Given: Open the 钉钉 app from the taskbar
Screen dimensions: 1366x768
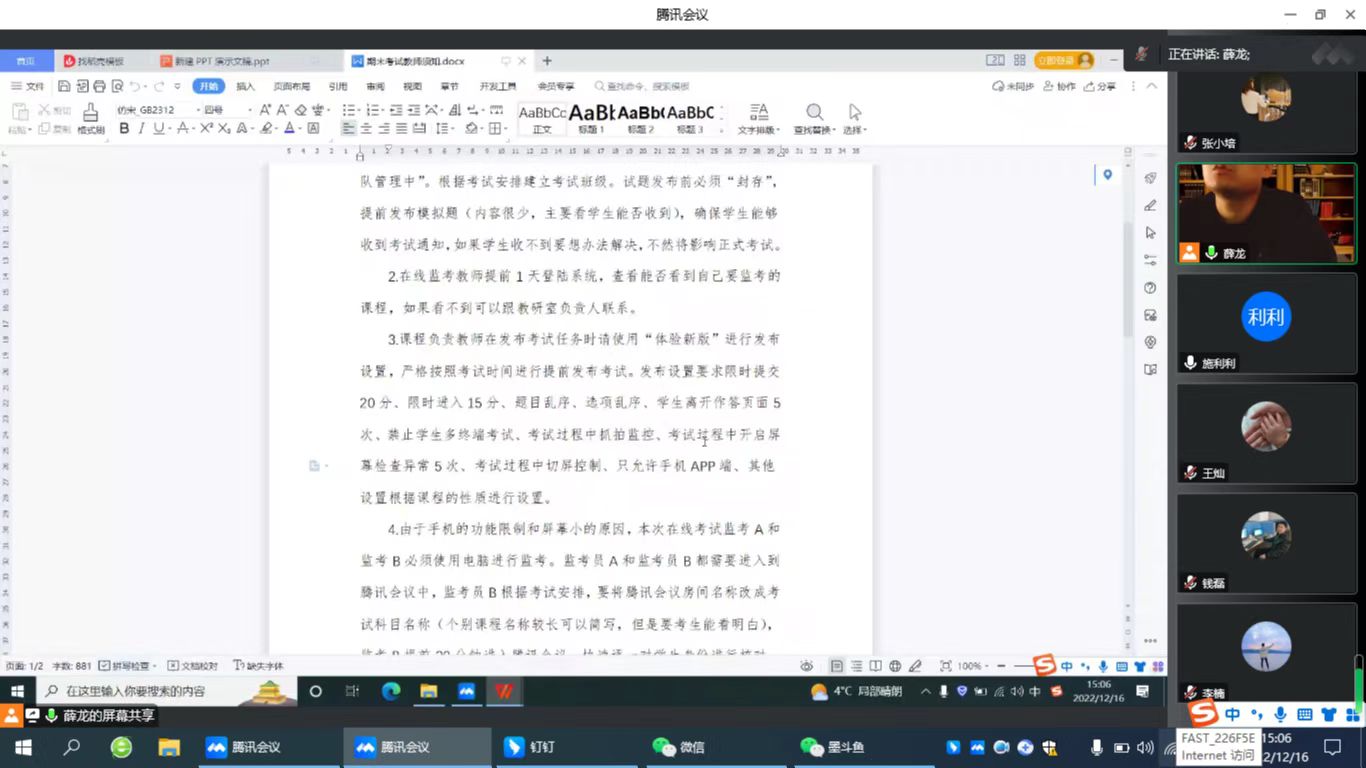Looking at the screenshot, I should tap(530, 747).
